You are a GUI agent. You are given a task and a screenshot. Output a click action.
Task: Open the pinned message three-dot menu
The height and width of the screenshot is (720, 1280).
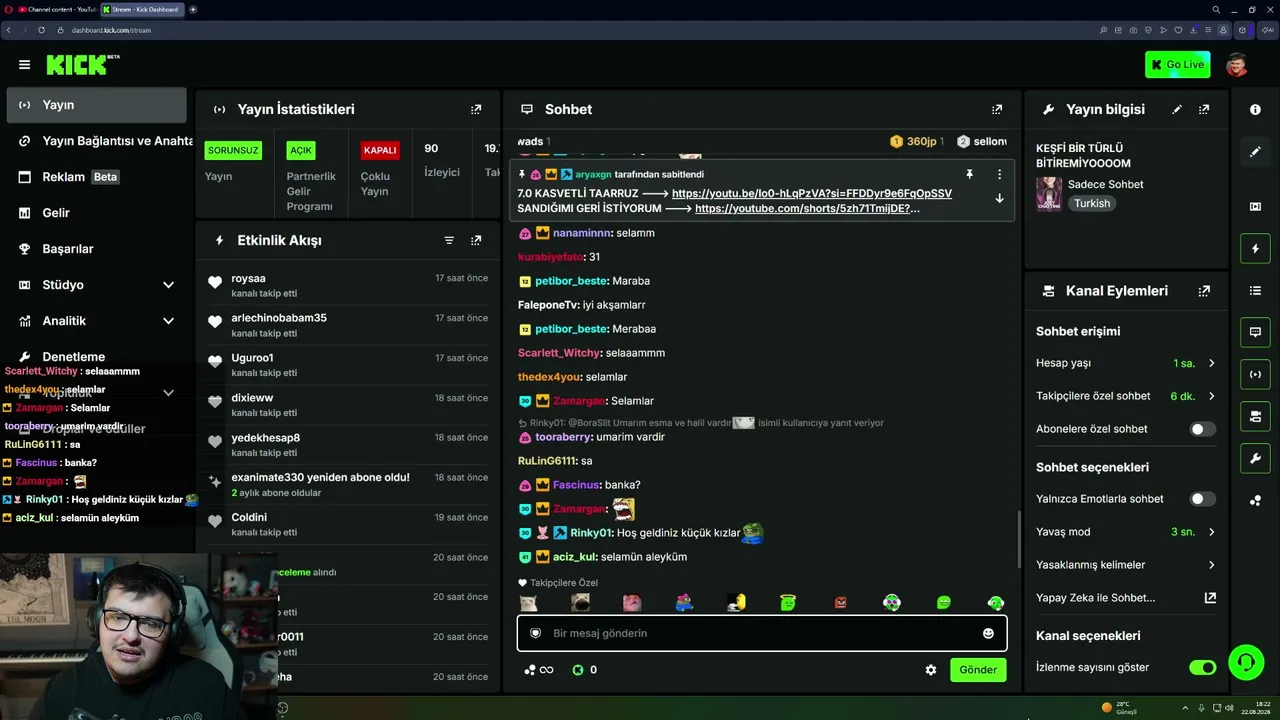coord(999,174)
